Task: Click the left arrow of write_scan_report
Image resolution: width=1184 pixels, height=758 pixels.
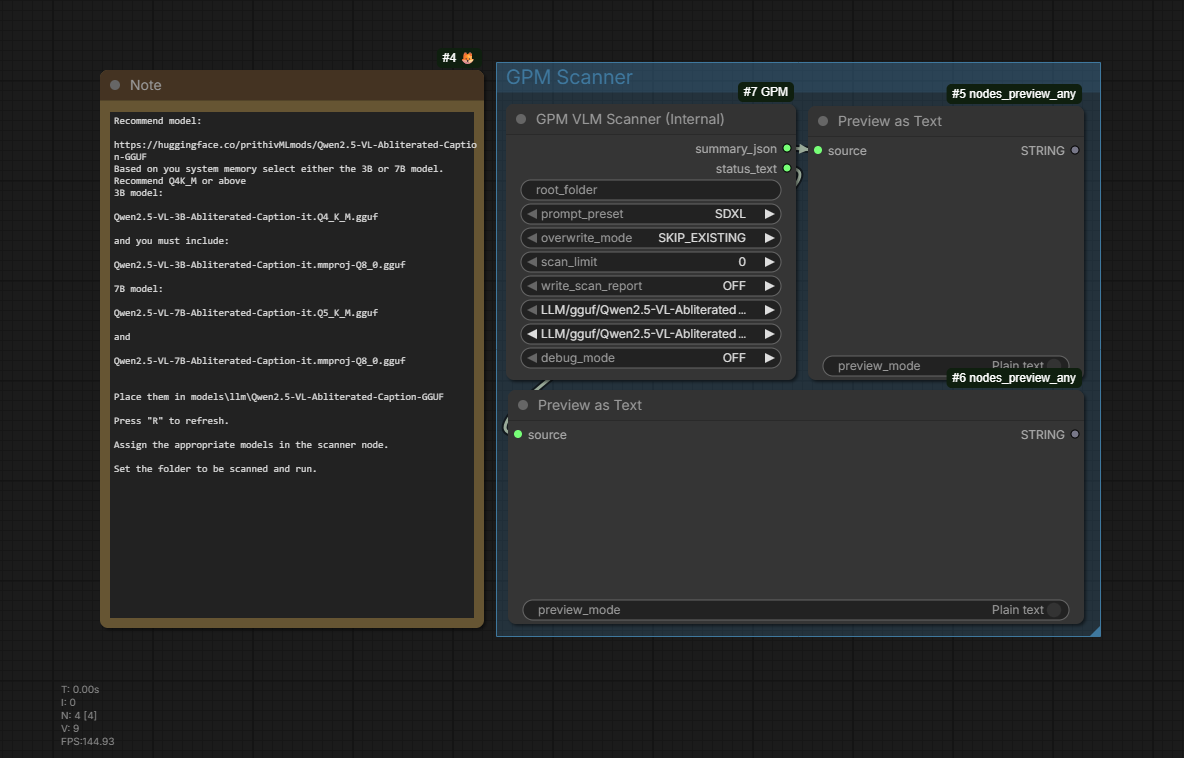Action: (532, 286)
